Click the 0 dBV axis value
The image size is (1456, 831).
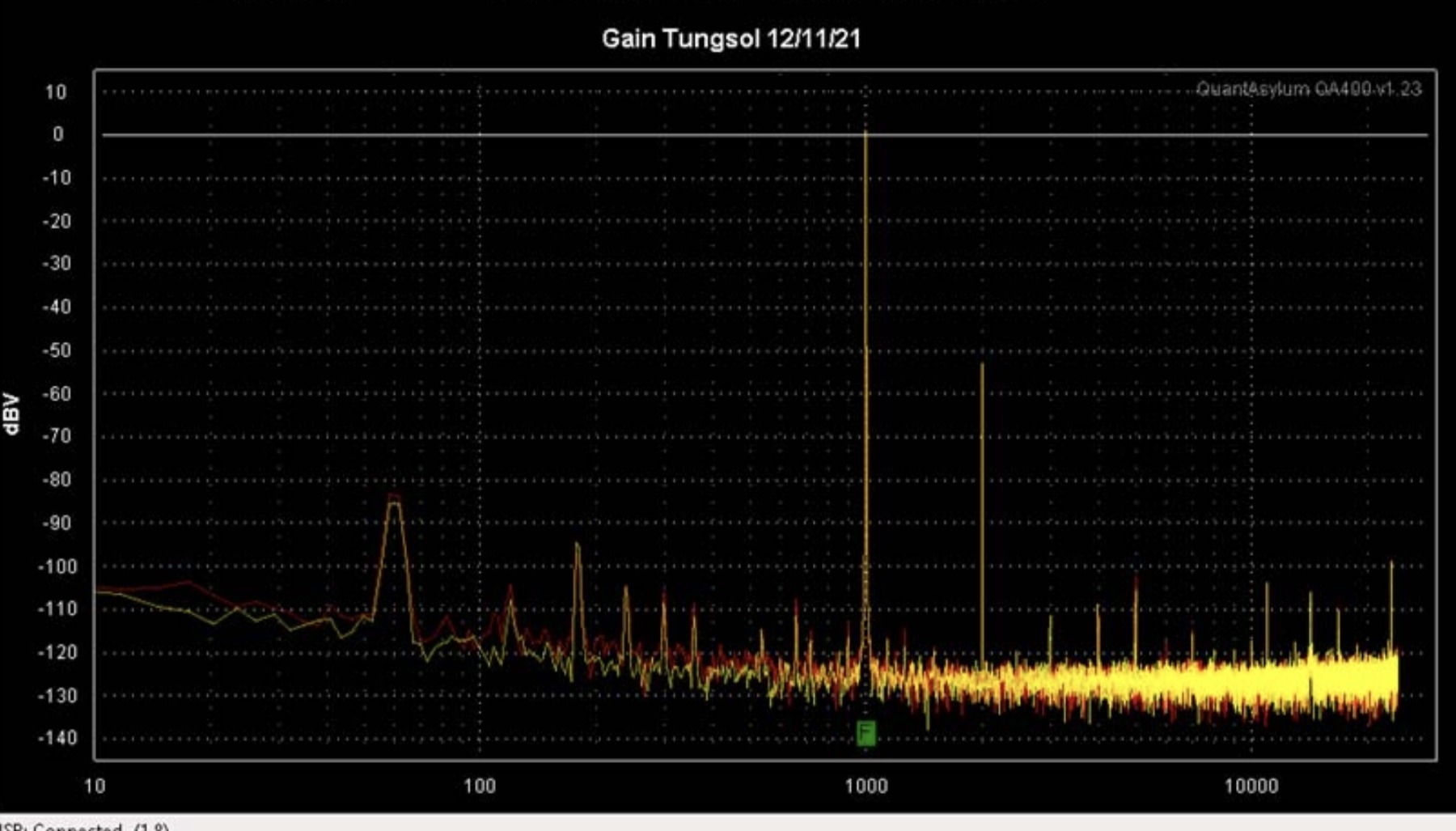[57, 134]
